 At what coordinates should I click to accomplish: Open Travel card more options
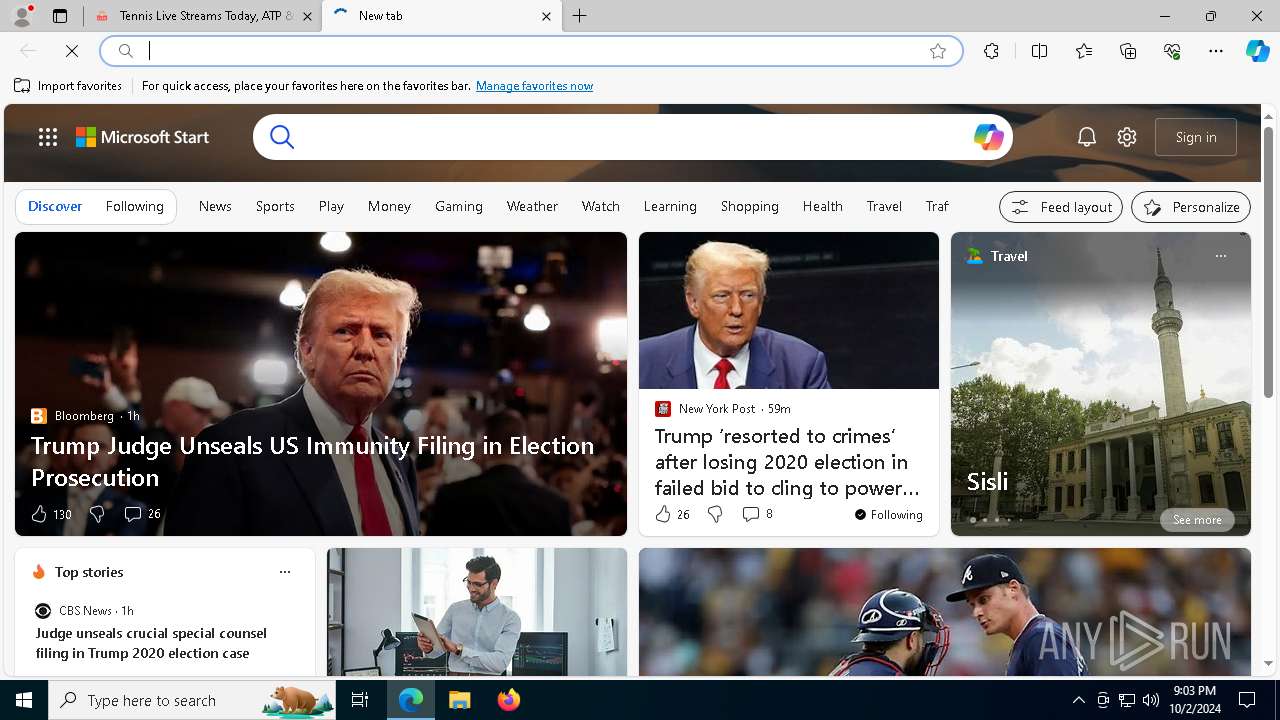(1220, 256)
